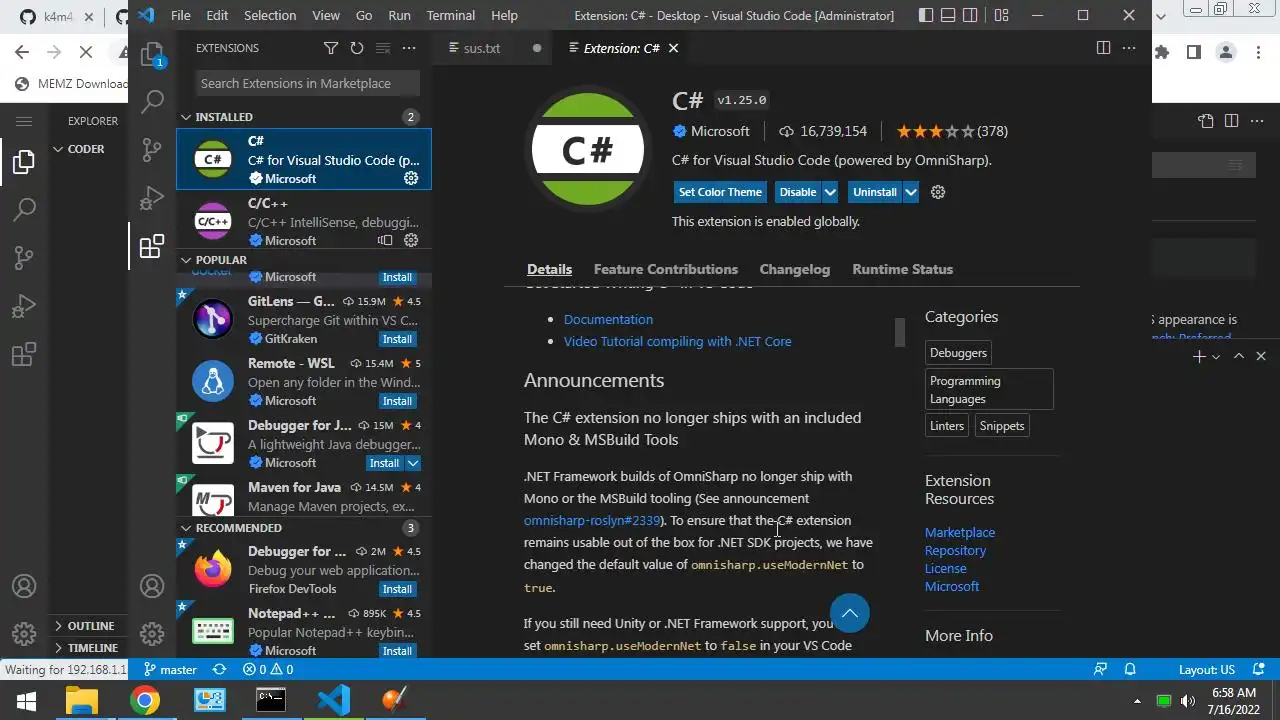Open Accounts menu in front VS Code activity bar

(x=152, y=586)
